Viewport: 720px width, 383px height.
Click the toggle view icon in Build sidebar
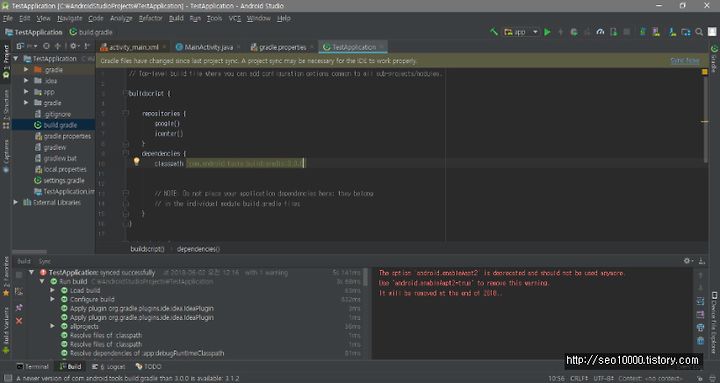19,291
